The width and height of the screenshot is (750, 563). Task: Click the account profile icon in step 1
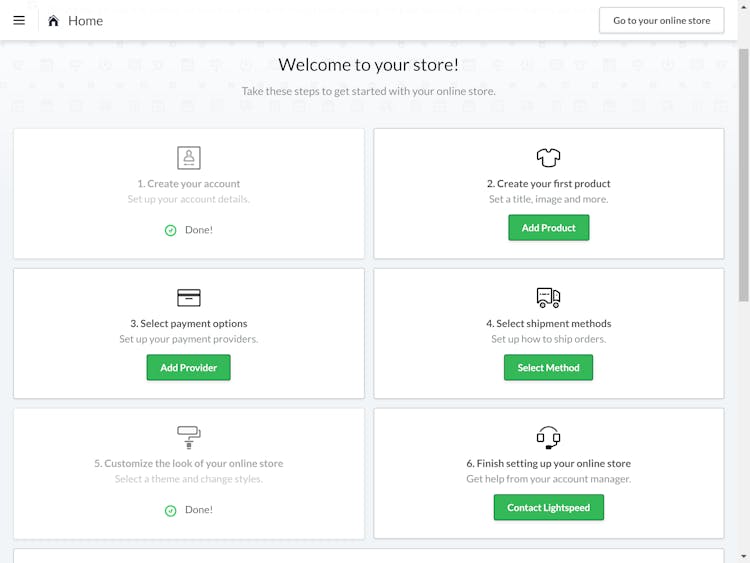click(x=189, y=157)
